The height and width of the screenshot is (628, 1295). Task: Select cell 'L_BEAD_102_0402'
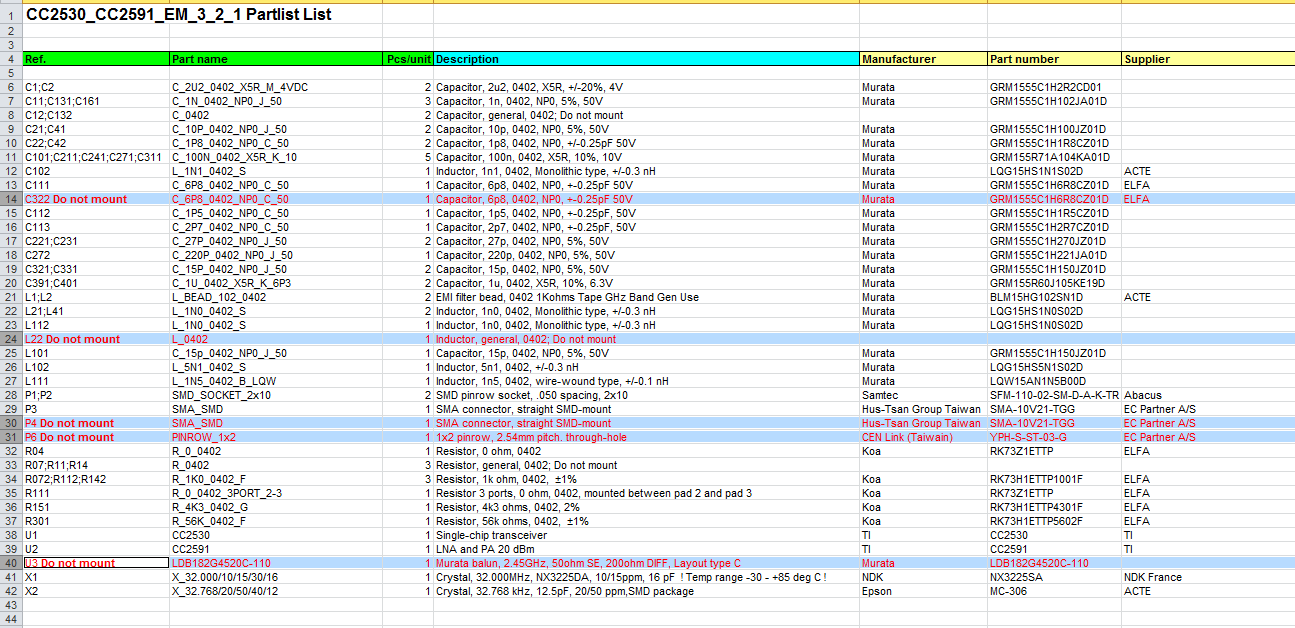point(276,297)
